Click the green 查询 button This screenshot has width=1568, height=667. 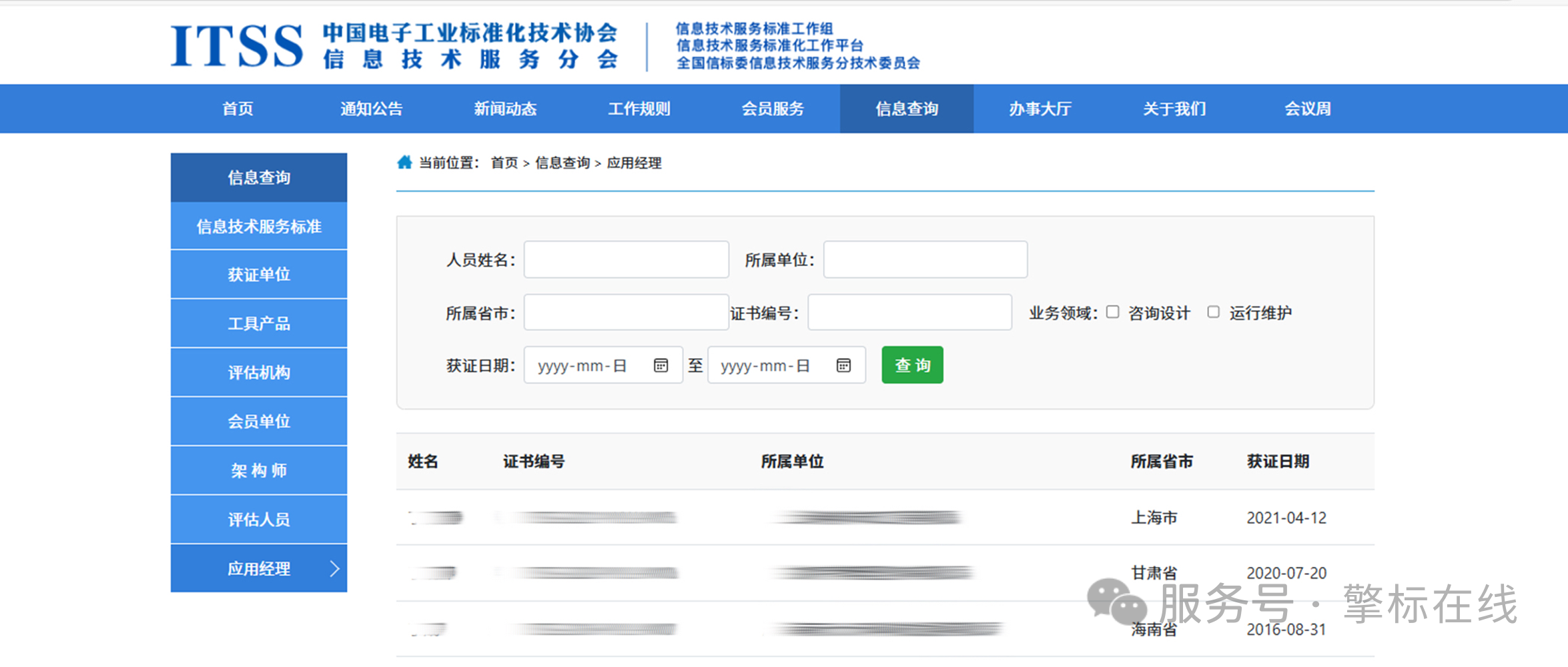point(911,365)
